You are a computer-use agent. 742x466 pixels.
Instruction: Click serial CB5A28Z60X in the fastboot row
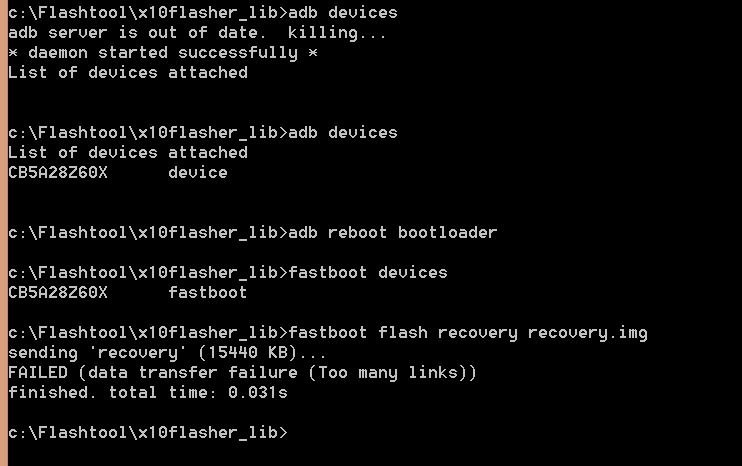(58, 292)
